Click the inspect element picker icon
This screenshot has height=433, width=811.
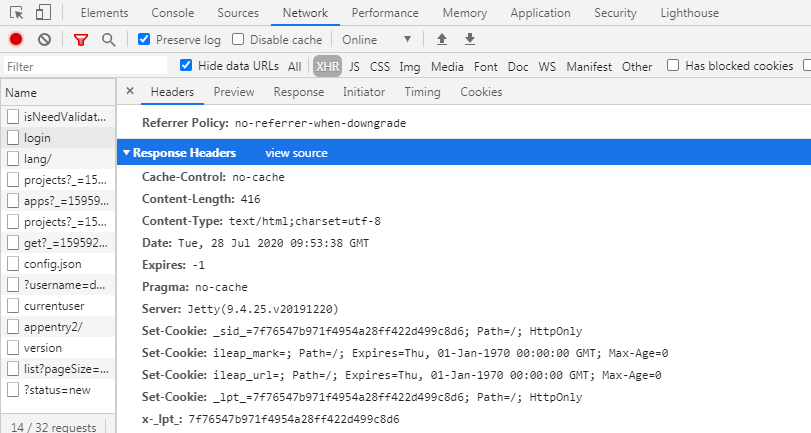[x=17, y=12]
